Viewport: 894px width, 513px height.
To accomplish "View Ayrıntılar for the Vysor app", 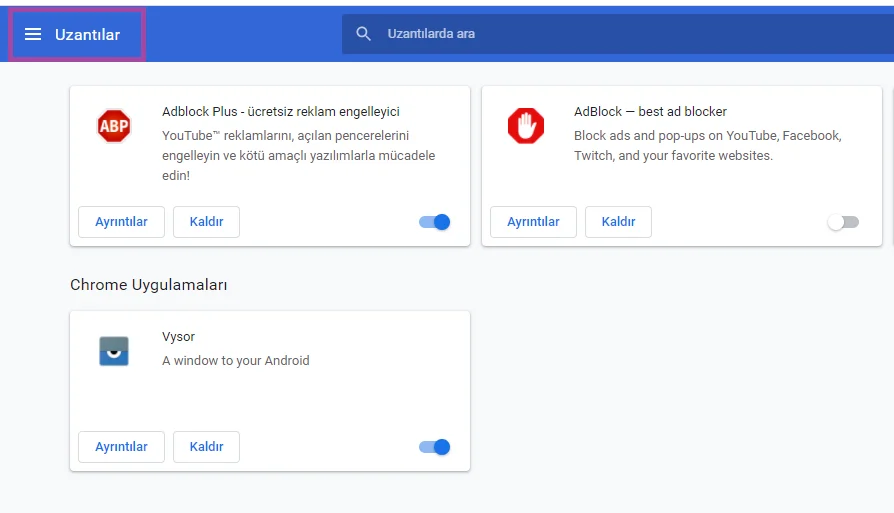I will (x=121, y=447).
